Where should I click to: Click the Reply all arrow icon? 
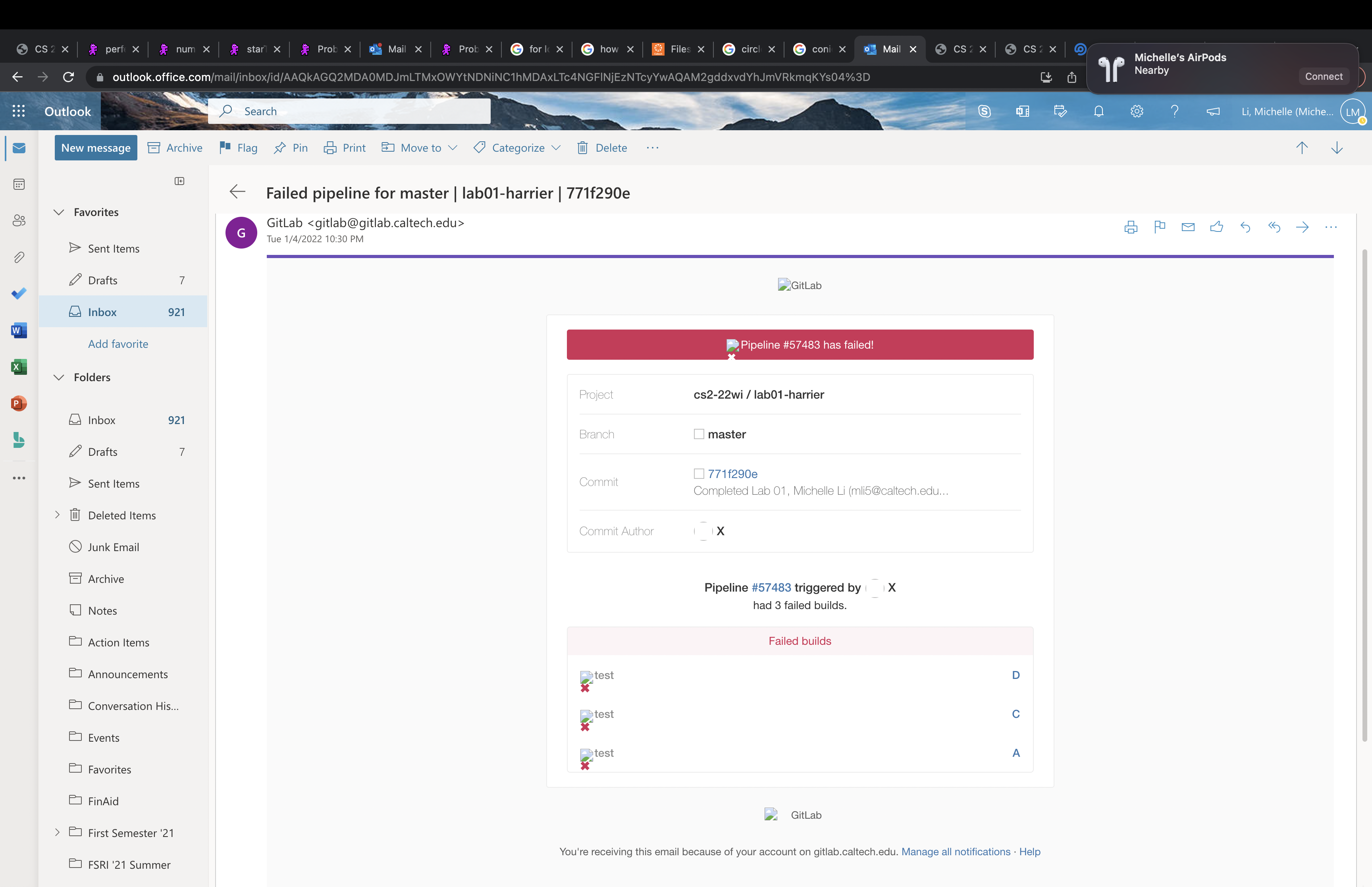1274,227
